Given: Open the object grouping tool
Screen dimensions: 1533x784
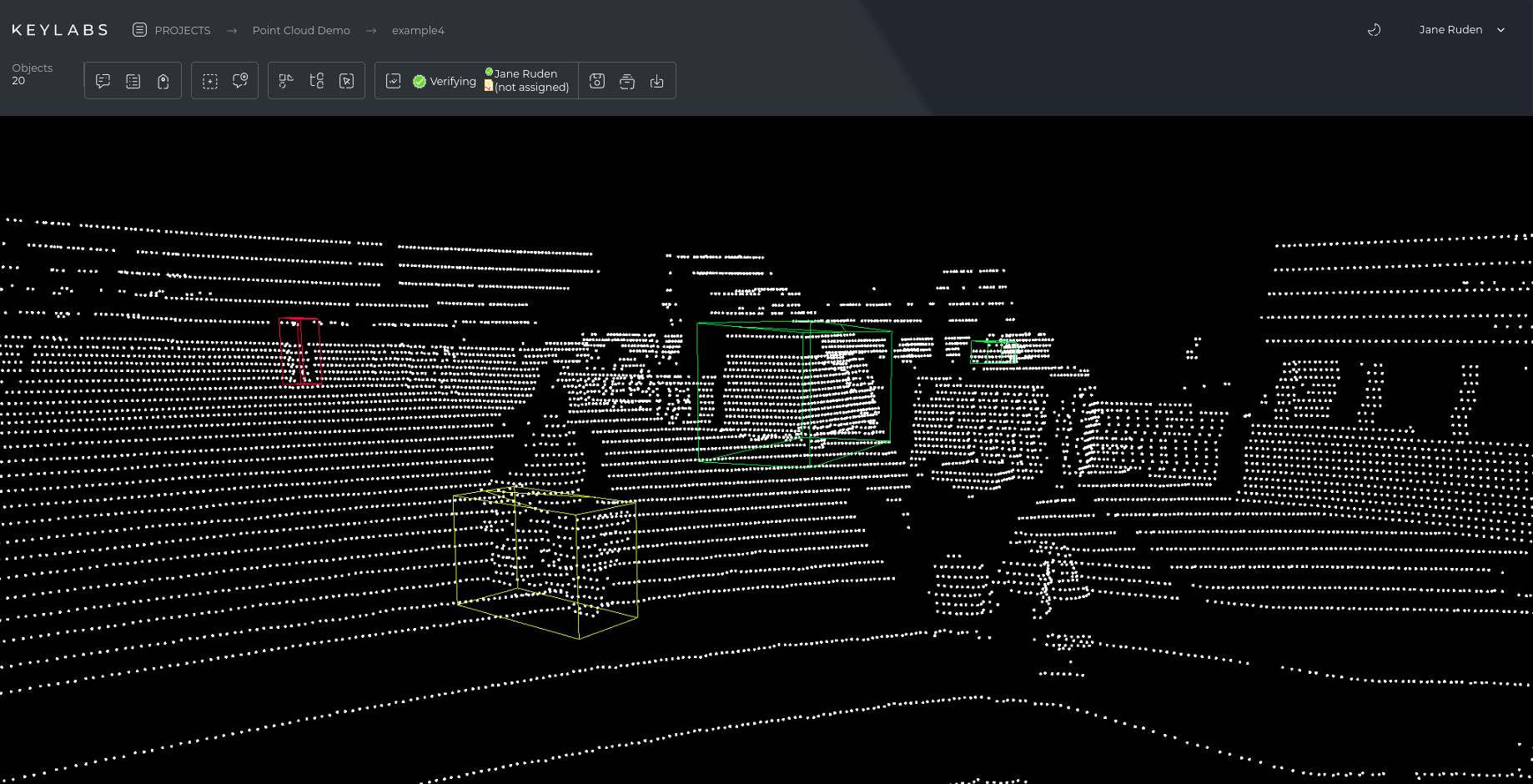Looking at the screenshot, I should point(286,80).
